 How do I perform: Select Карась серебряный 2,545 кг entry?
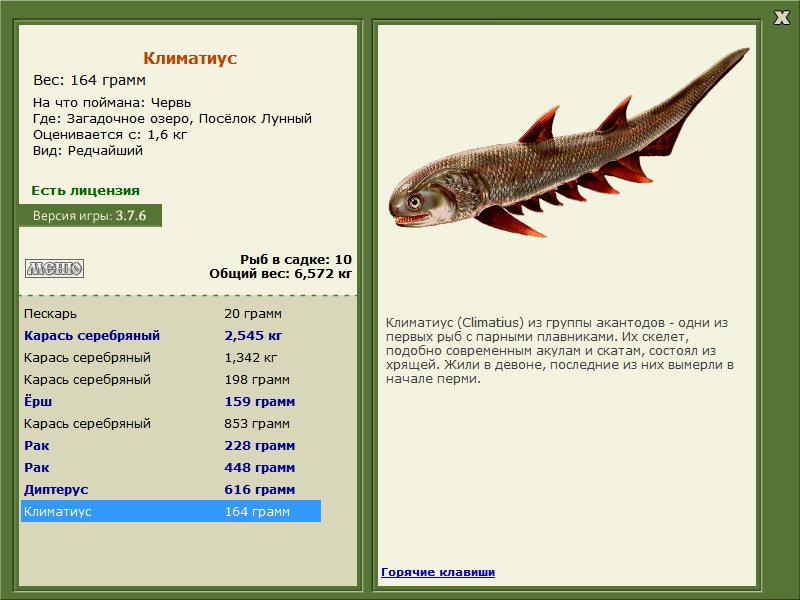point(171,335)
